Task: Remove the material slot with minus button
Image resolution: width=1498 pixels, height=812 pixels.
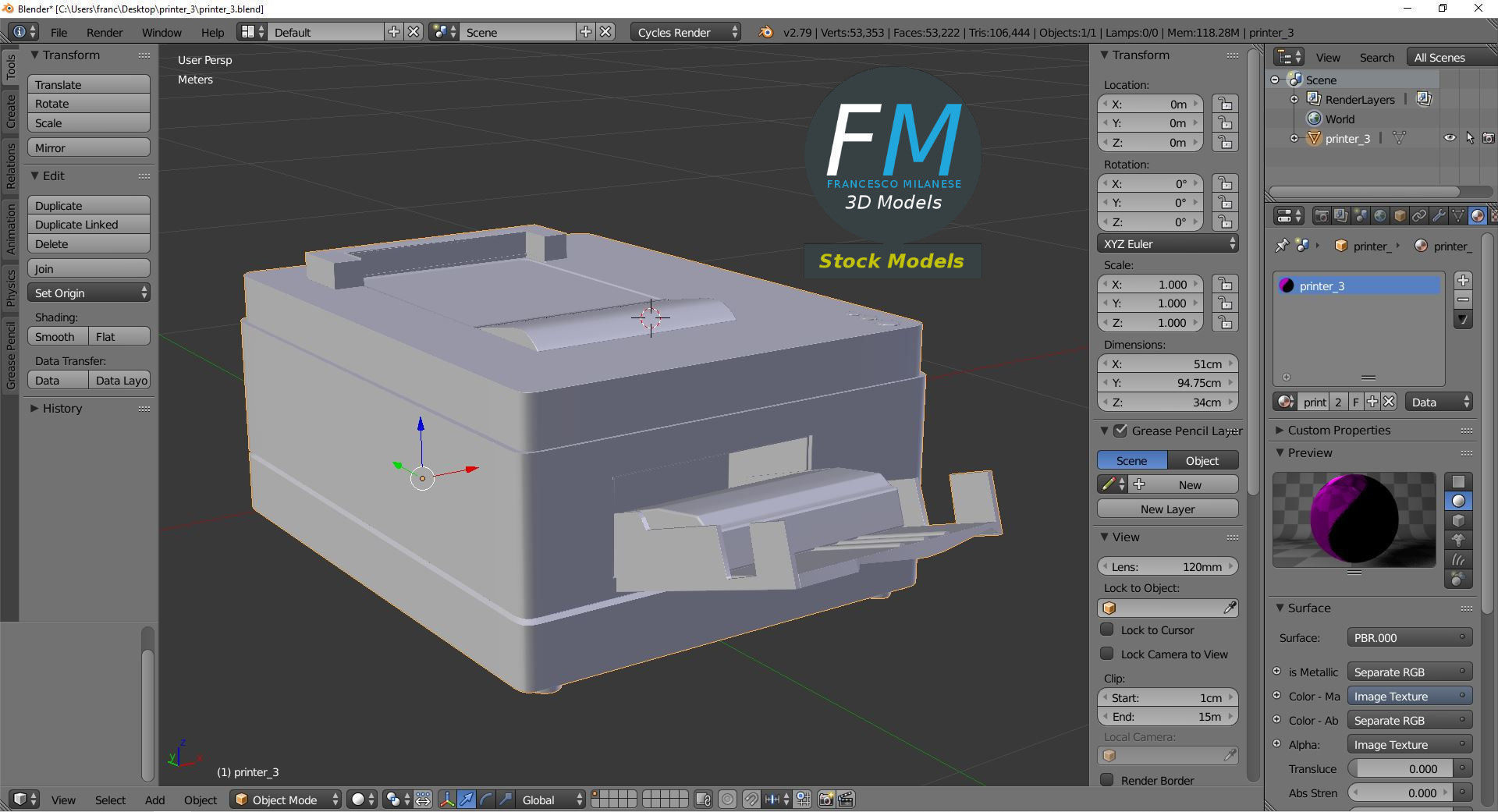Action: point(1463,300)
